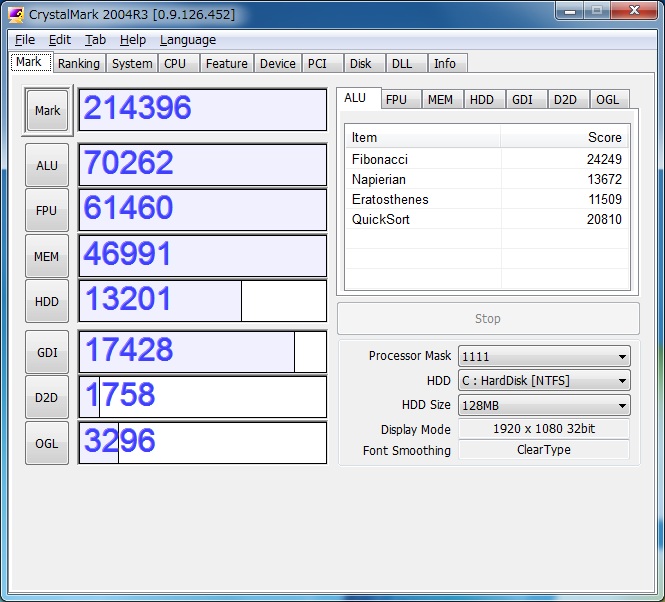Run the GDI benchmark test
Image resolution: width=665 pixels, height=602 pixels.
click(x=47, y=352)
